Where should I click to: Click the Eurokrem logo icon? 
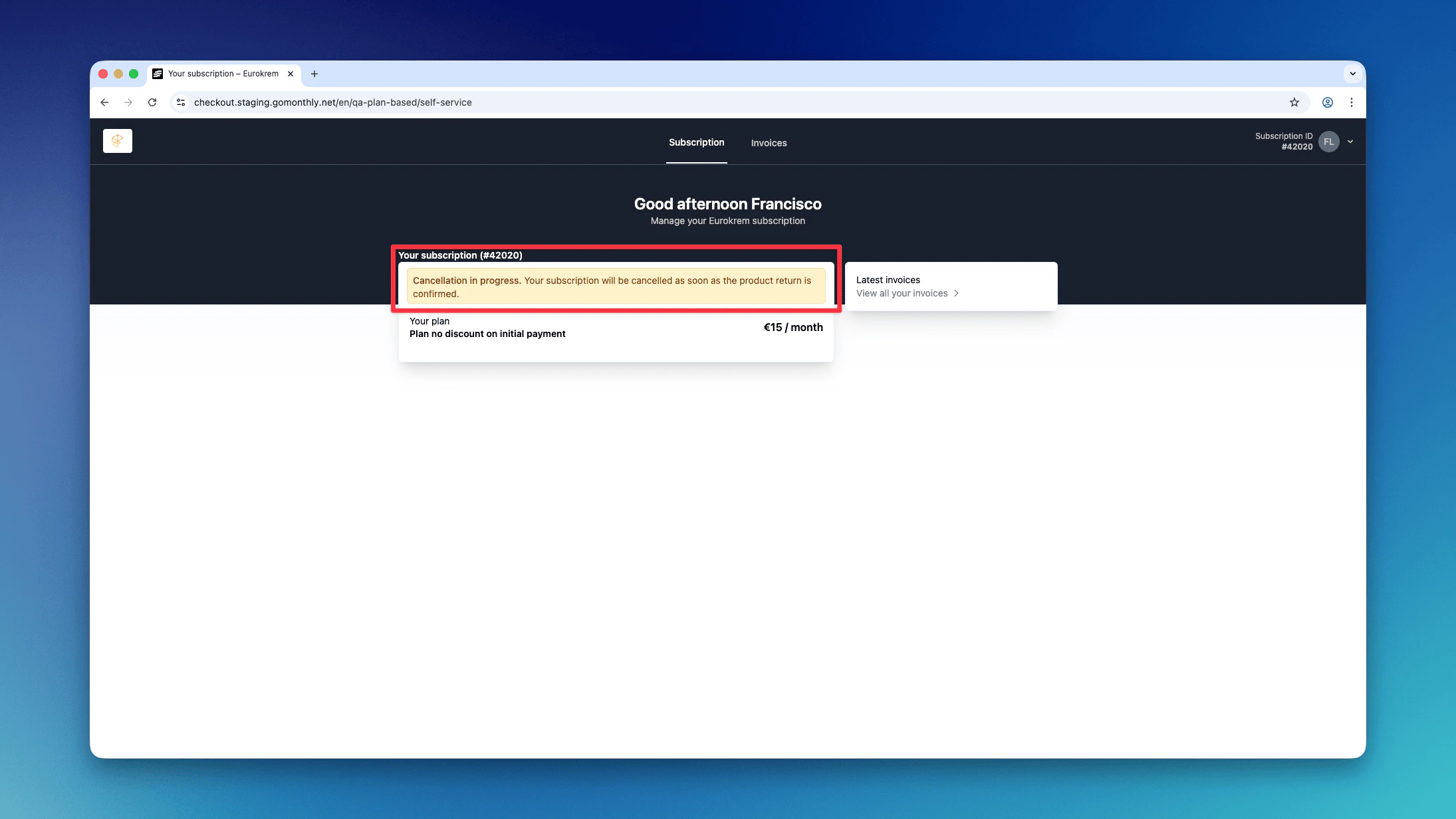[x=118, y=141]
